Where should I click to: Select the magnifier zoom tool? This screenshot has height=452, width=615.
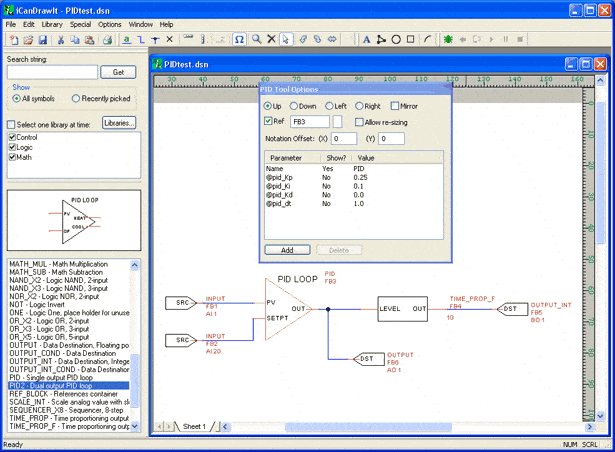257,39
